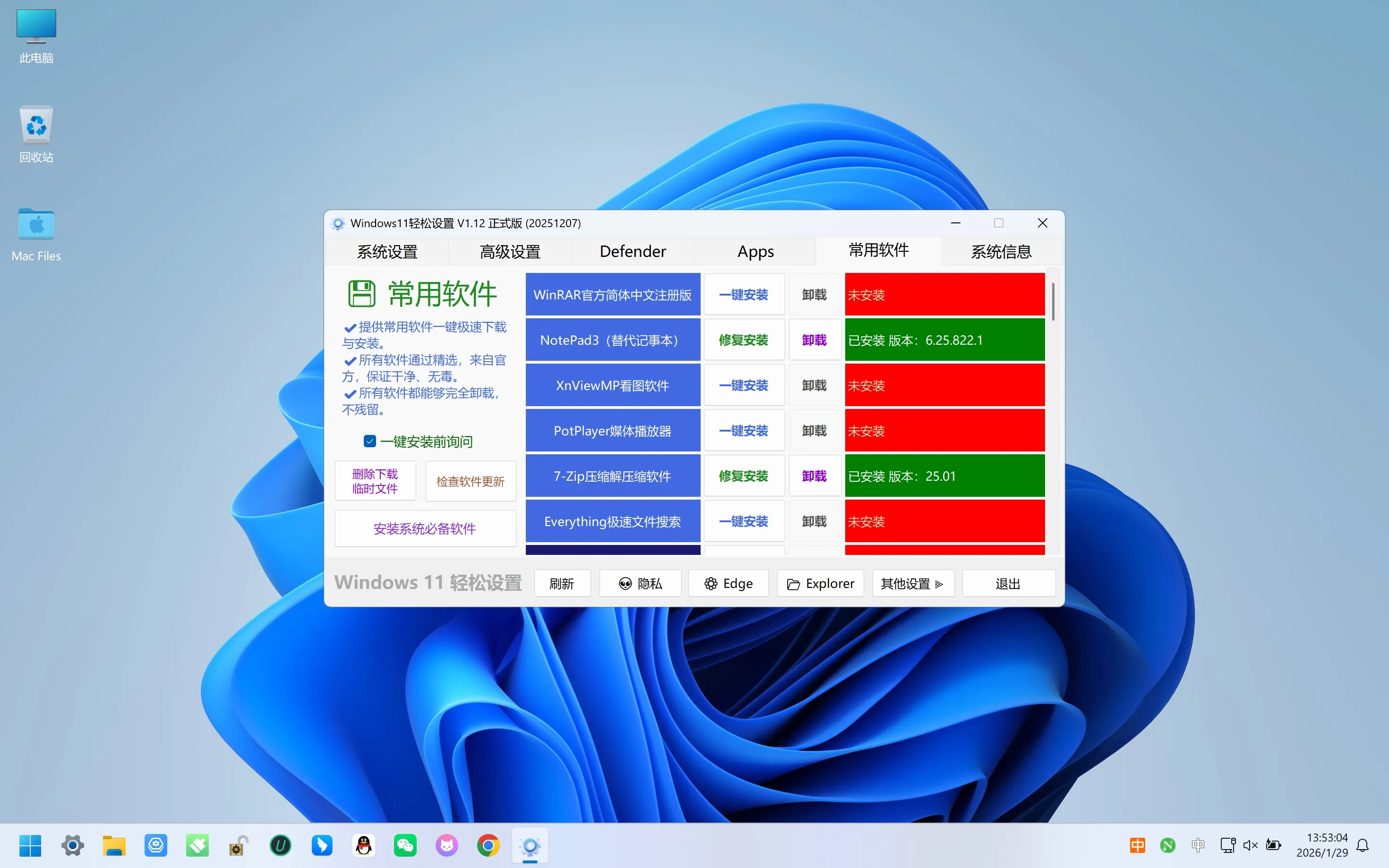
Task: Click 一键安装 for WinRAR
Action: click(744, 295)
